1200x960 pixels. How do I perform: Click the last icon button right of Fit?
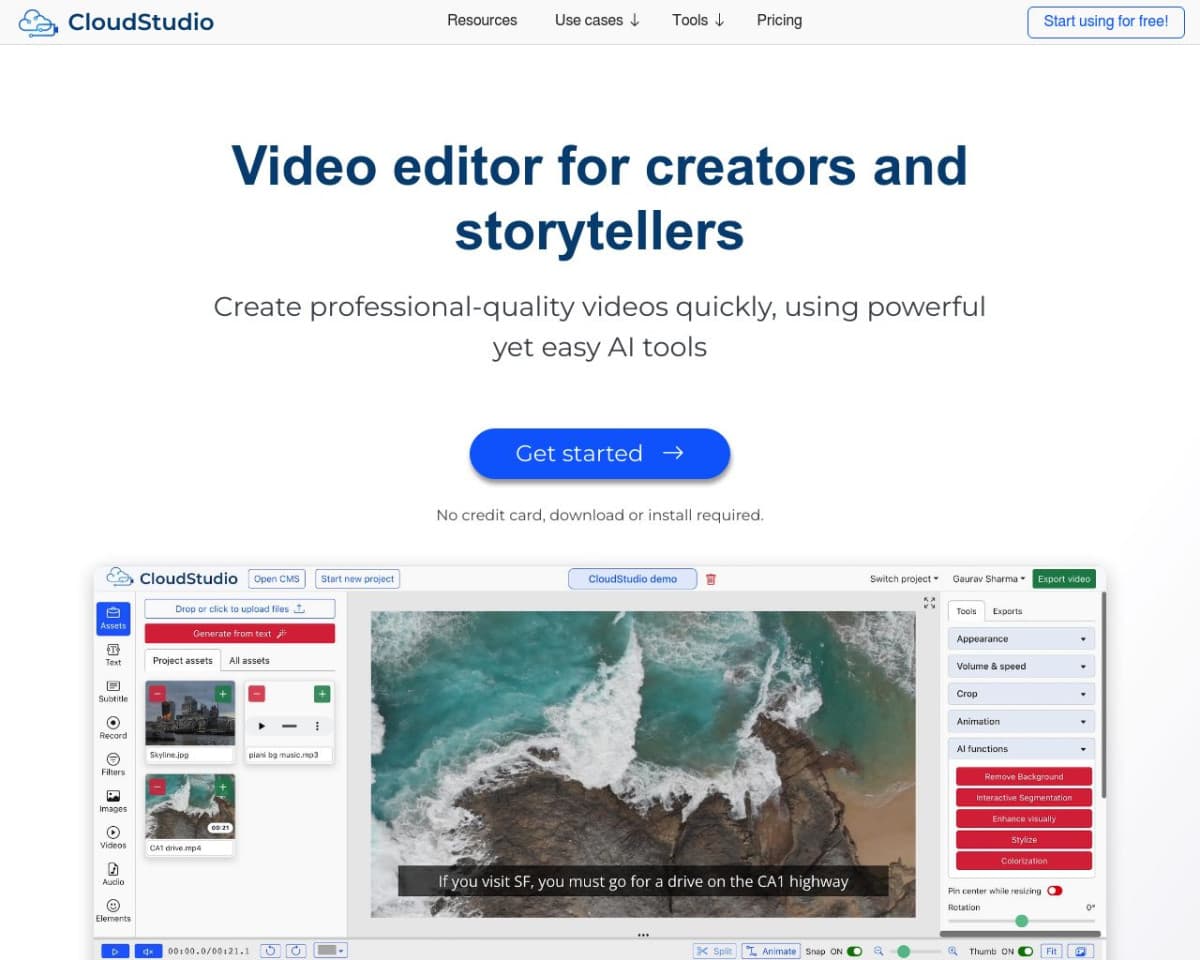click(x=1081, y=951)
